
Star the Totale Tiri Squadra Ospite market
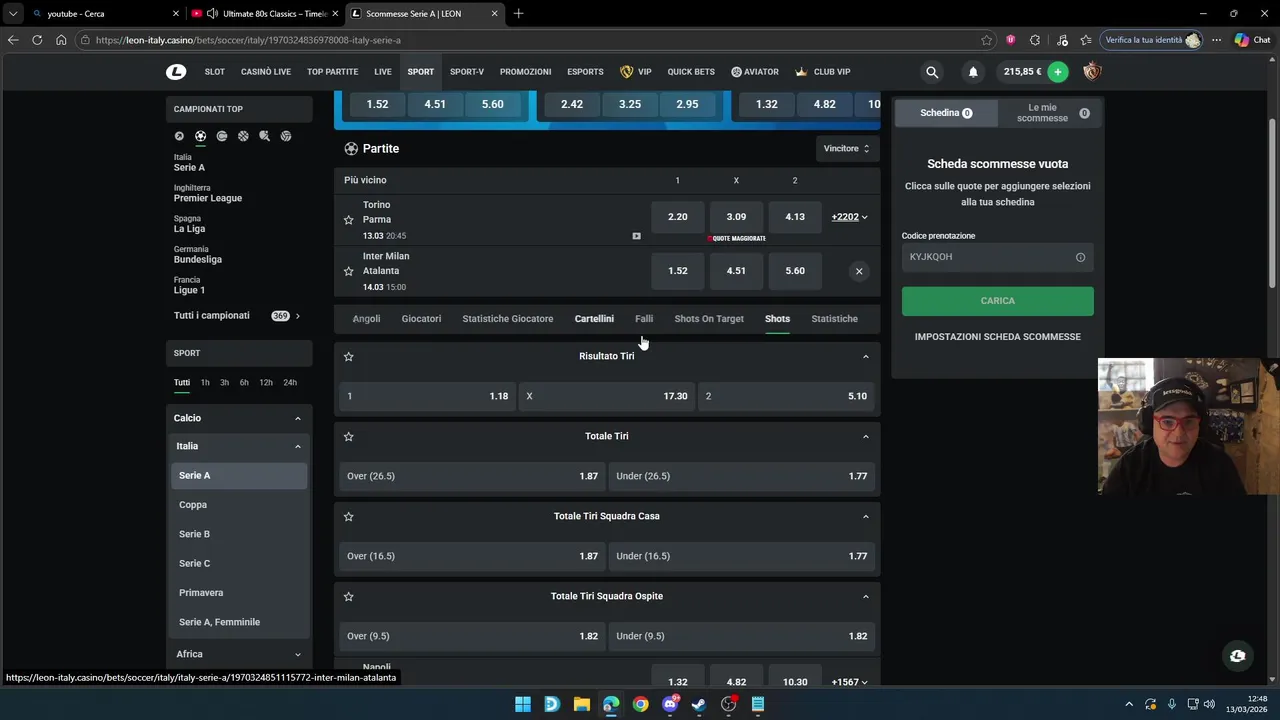coord(349,596)
